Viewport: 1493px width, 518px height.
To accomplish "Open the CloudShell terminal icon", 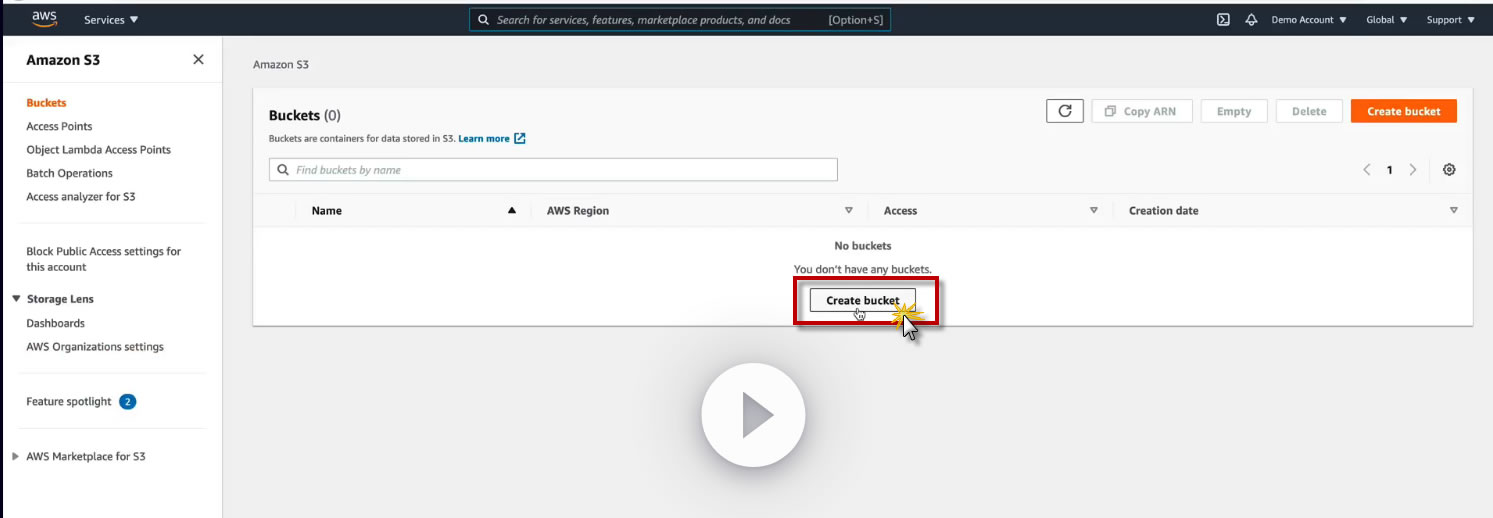I will [1223, 20].
